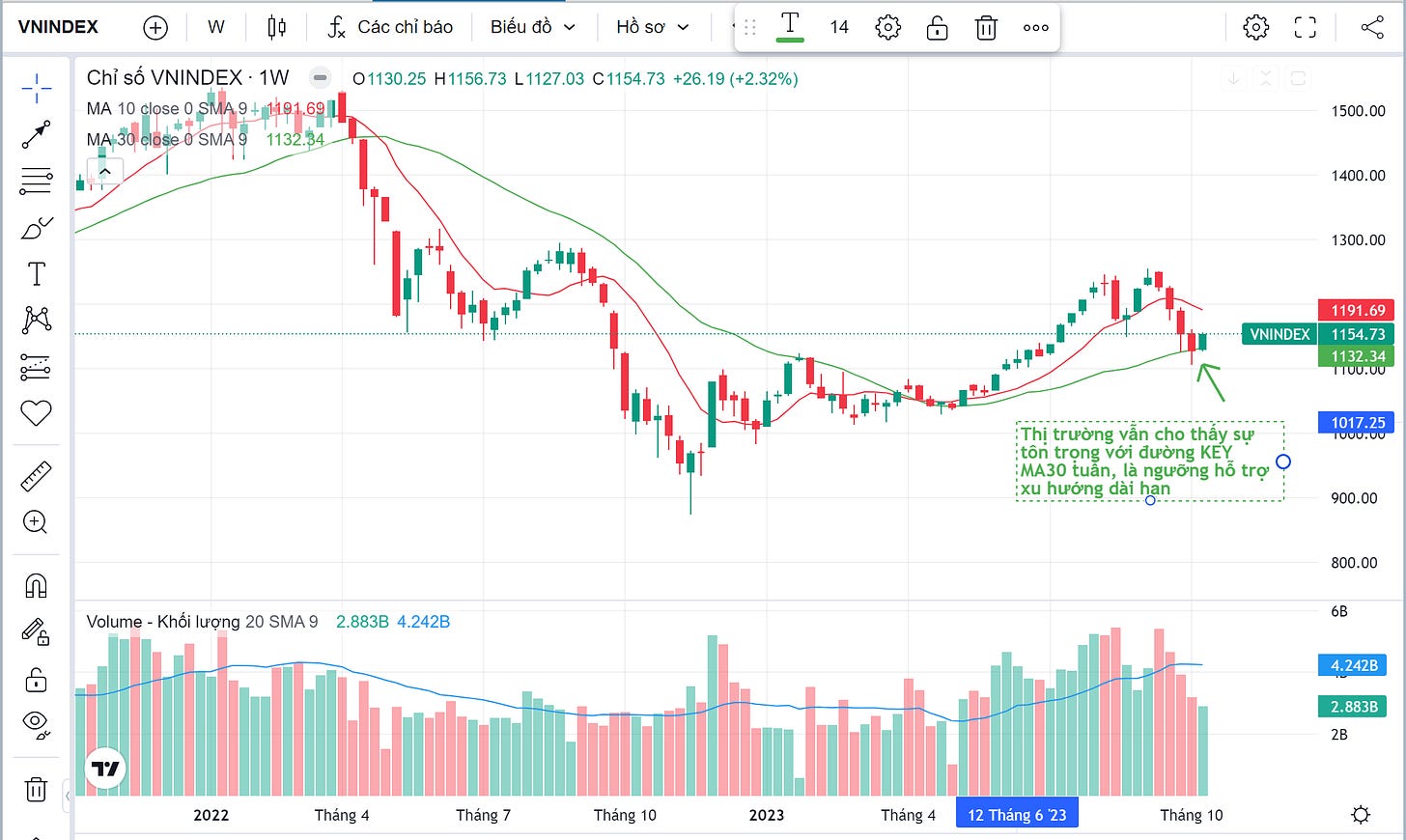
Task: Click the 2.883B volume label
Action: click(1354, 707)
